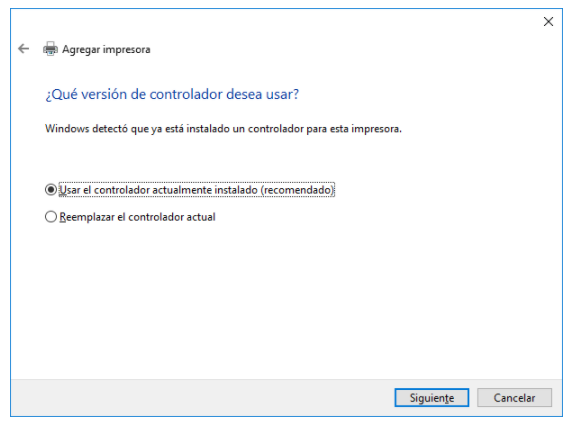Go back using the left arrow

click(x=23, y=49)
